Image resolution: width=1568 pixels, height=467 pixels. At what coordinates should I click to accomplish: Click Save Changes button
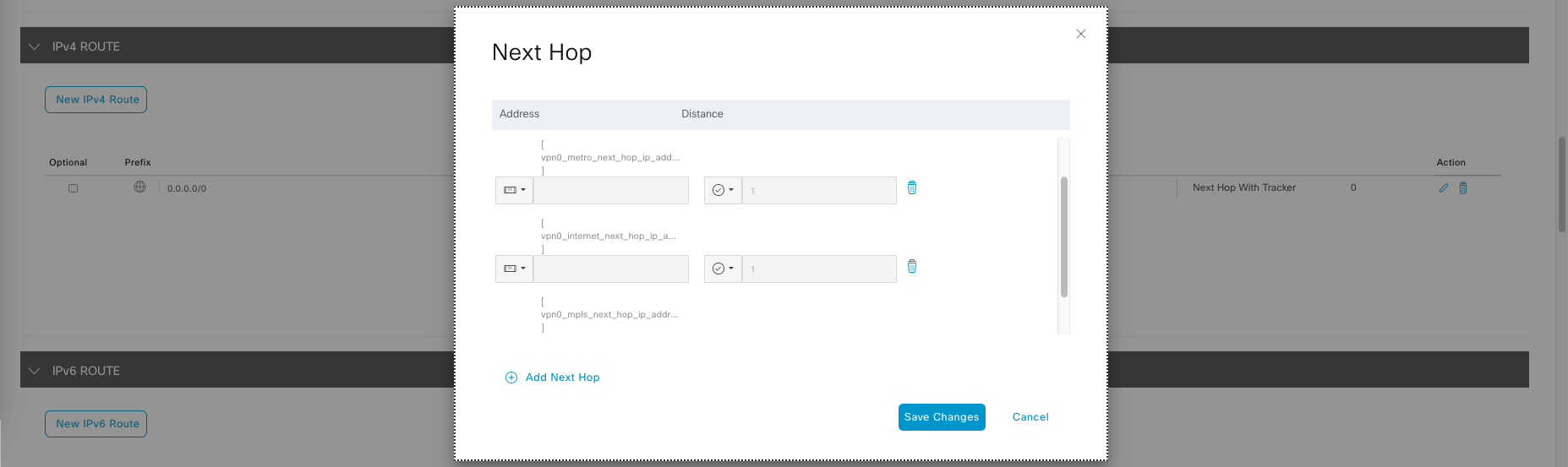[941, 417]
